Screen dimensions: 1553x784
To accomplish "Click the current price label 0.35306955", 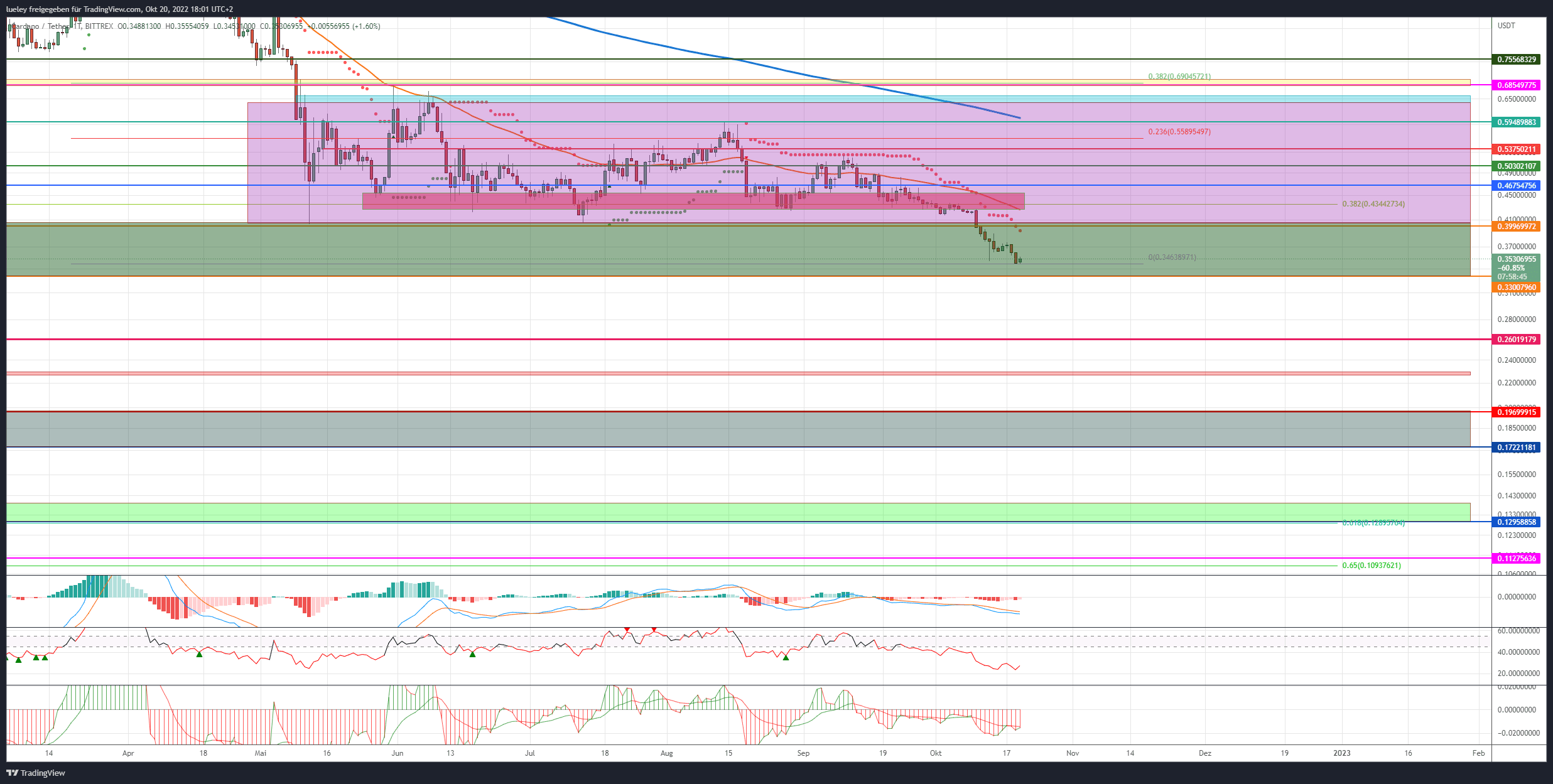I will (x=1517, y=259).
